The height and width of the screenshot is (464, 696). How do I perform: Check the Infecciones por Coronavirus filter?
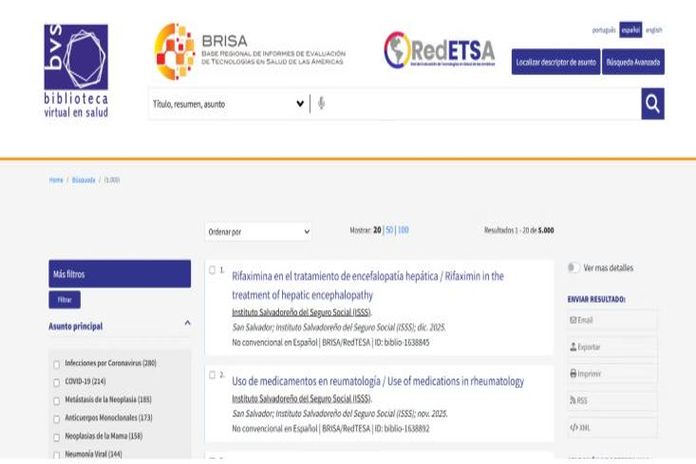tap(57, 364)
